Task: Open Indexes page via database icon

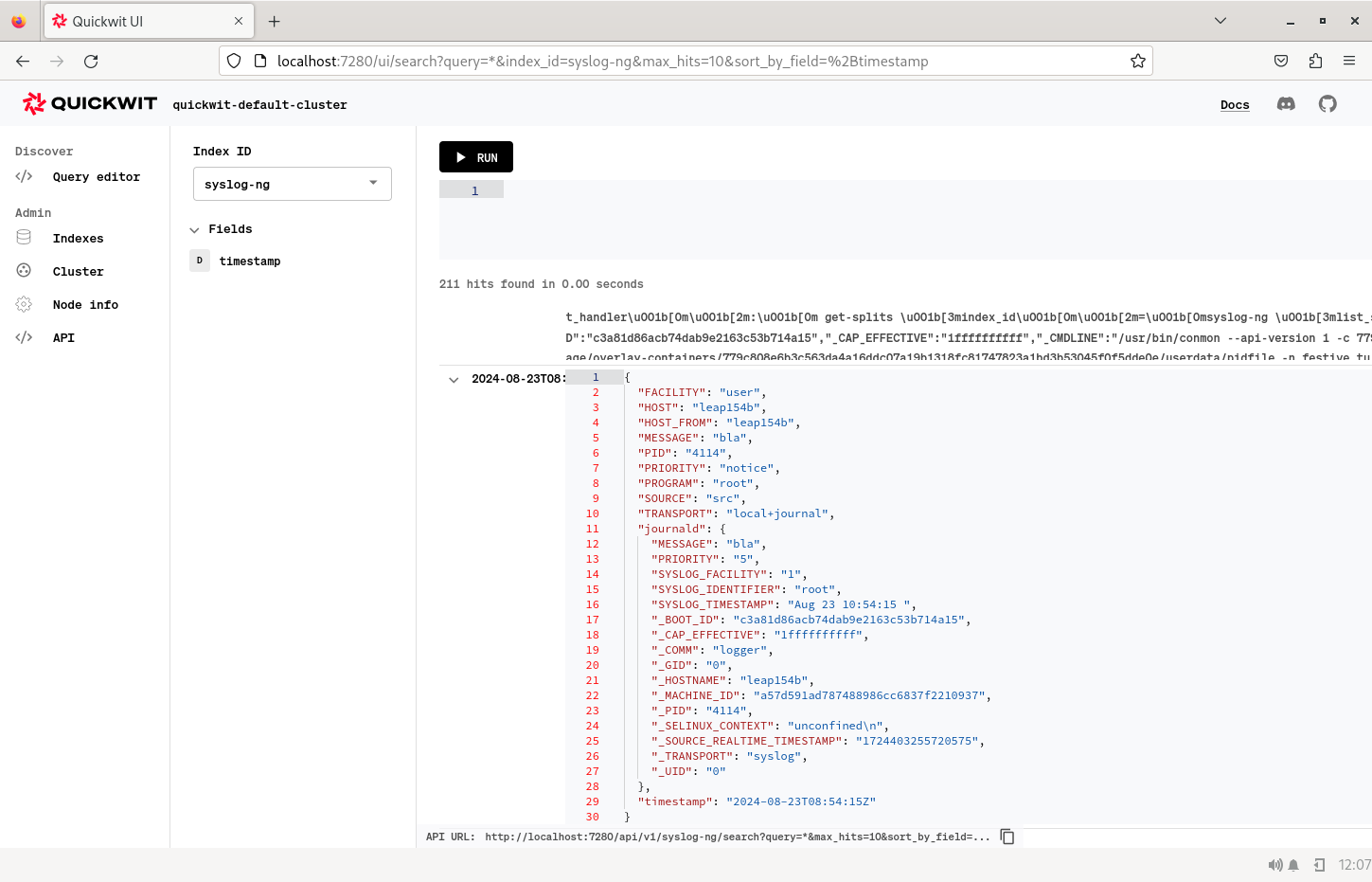Action: (24, 237)
